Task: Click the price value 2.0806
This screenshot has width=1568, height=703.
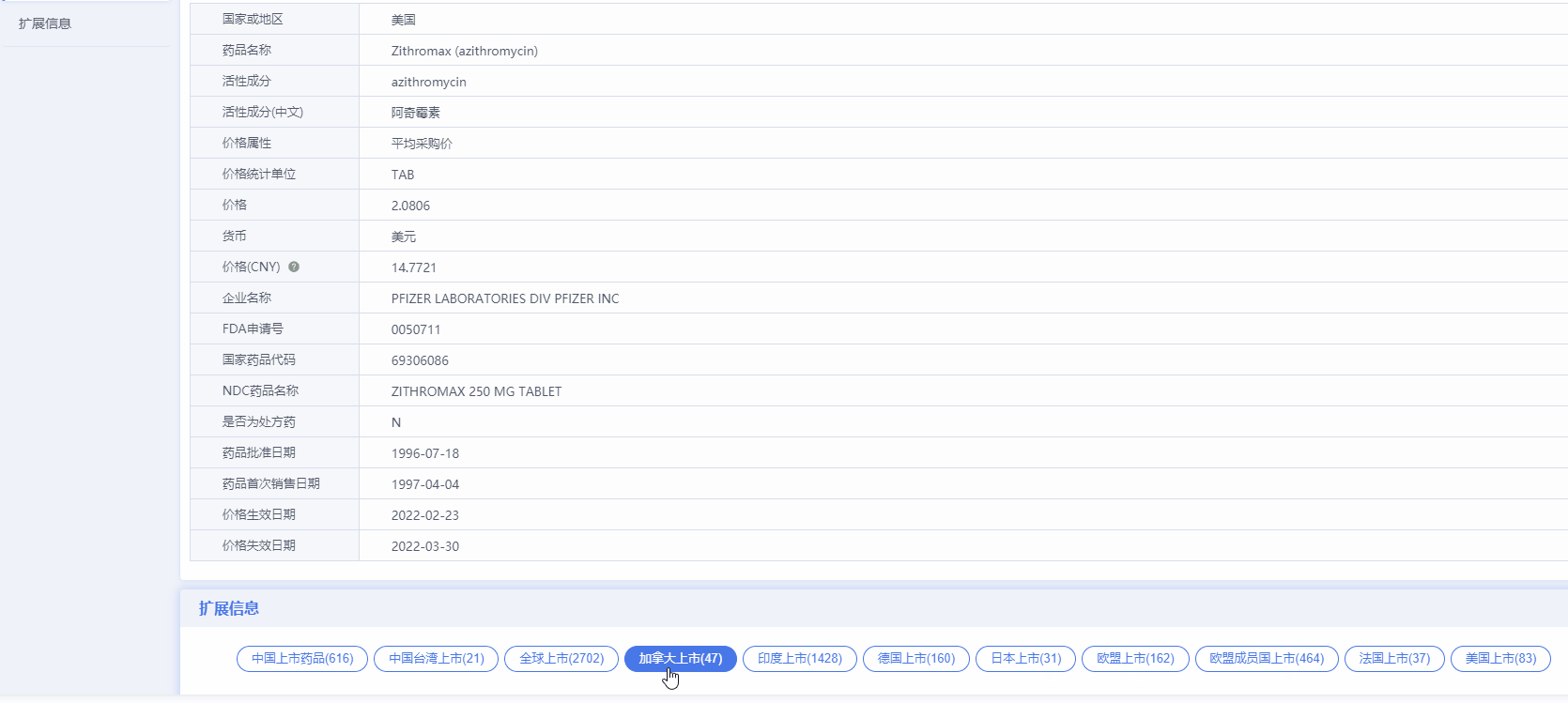Action: 410,206
